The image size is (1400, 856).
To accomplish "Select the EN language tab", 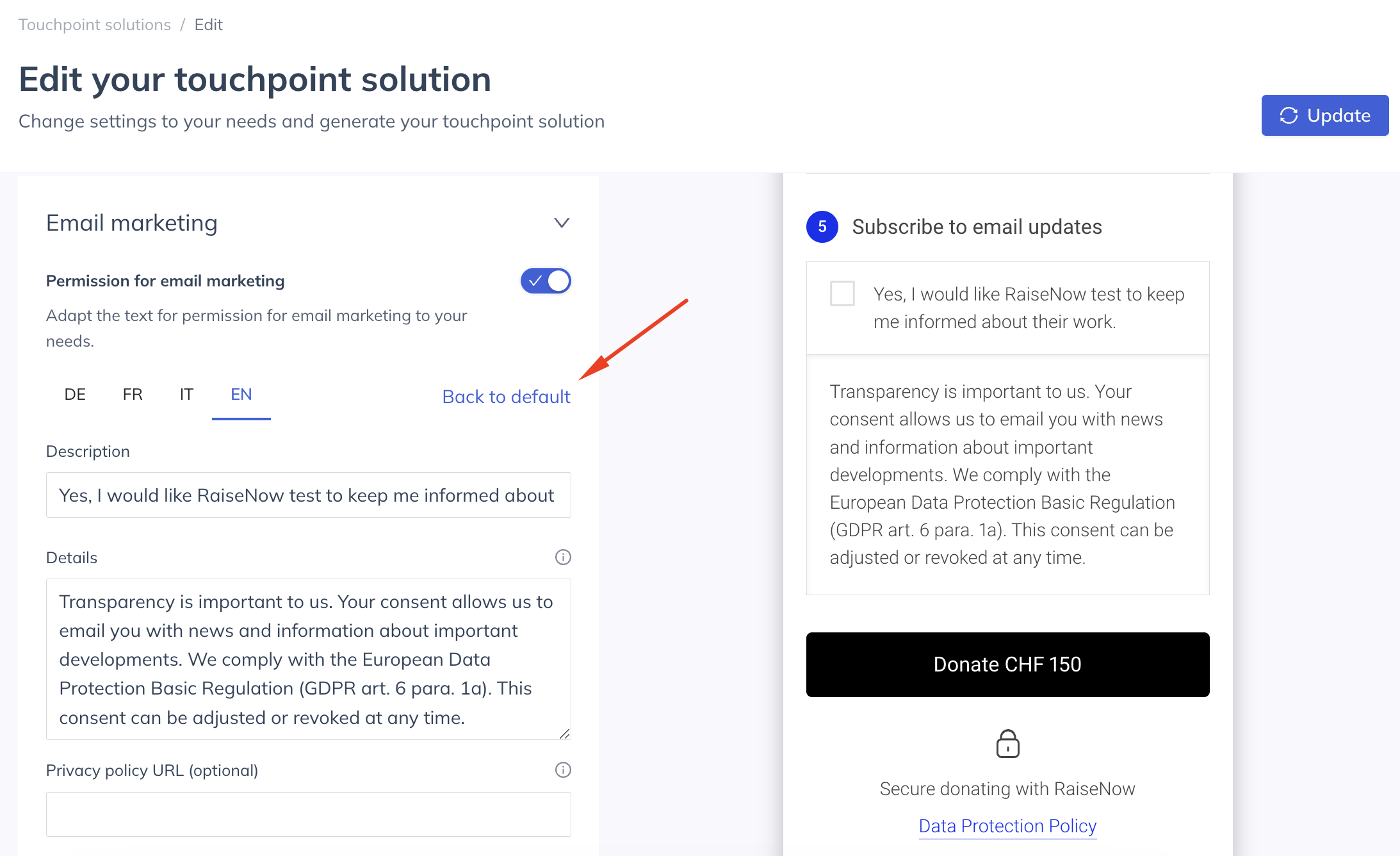I will pos(241,394).
